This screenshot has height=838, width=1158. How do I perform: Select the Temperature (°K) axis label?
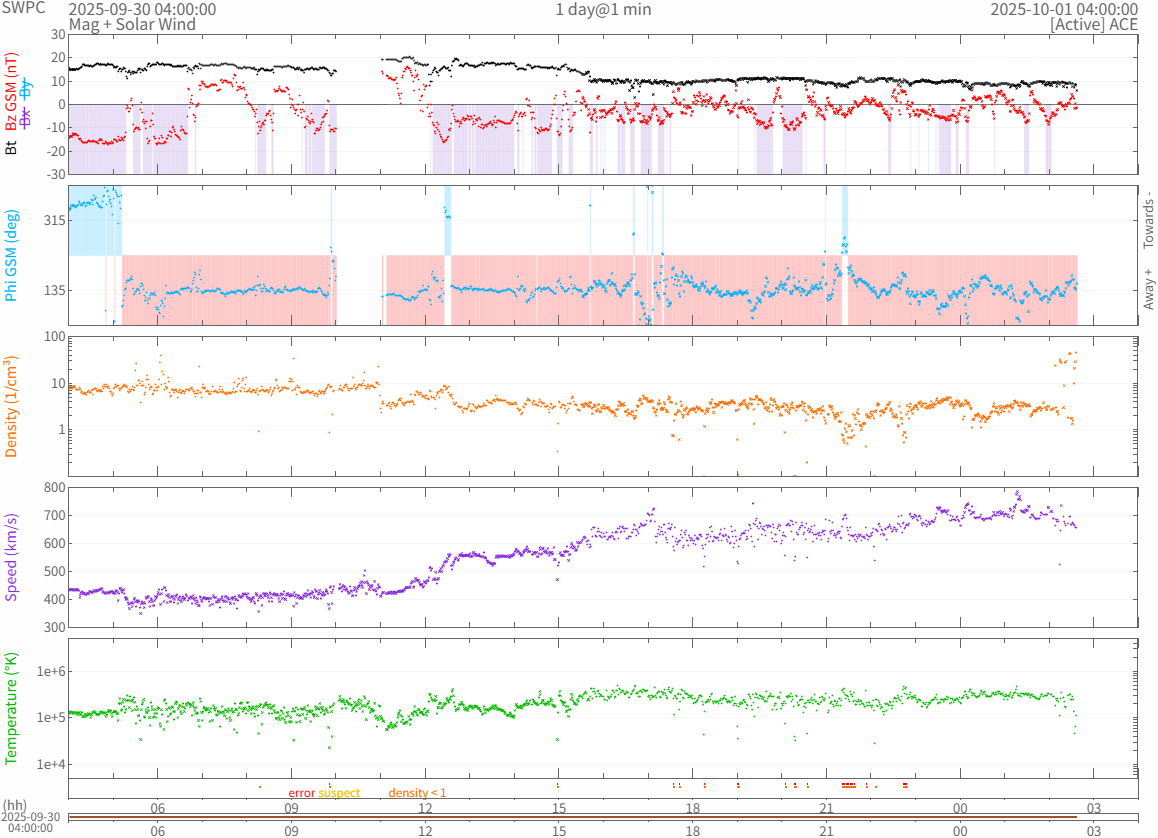click(12, 708)
